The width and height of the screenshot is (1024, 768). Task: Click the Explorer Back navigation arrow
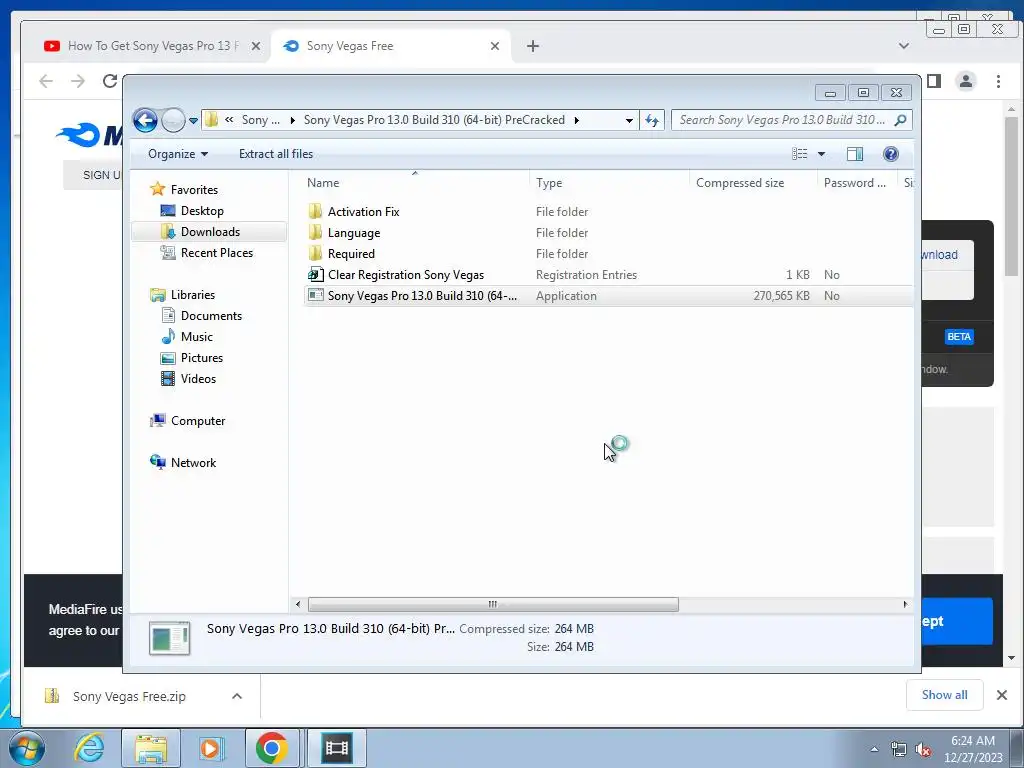(145, 120)
